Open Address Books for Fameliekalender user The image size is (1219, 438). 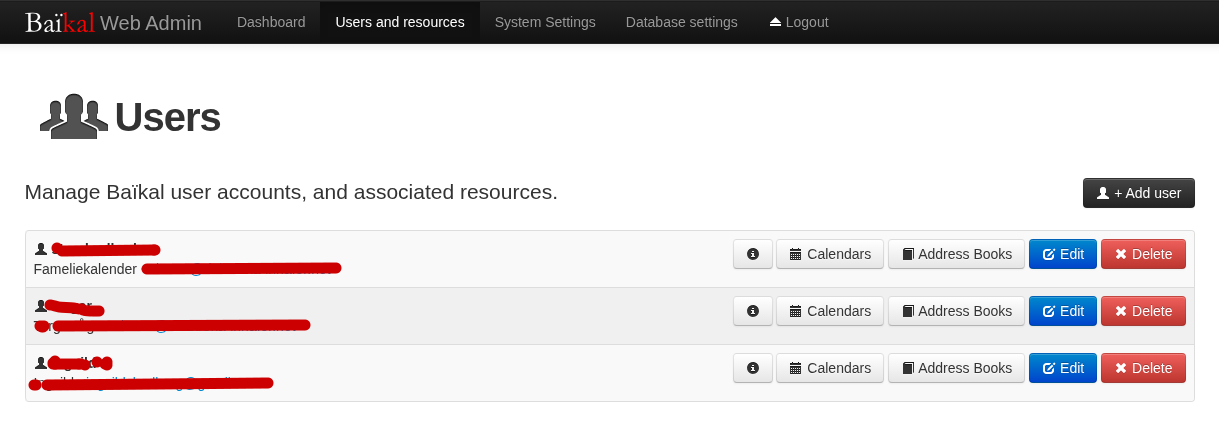point(956,254)
